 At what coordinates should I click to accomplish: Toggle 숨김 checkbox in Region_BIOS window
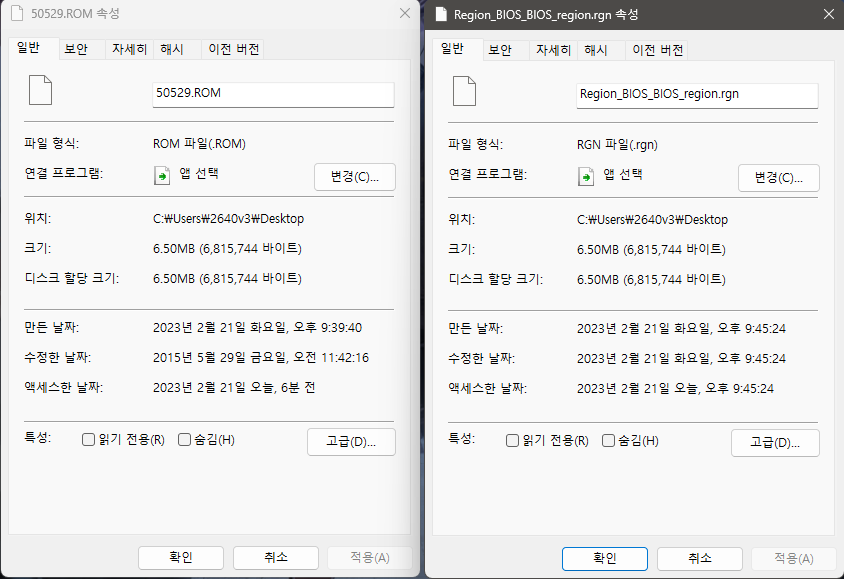[608, 441]
